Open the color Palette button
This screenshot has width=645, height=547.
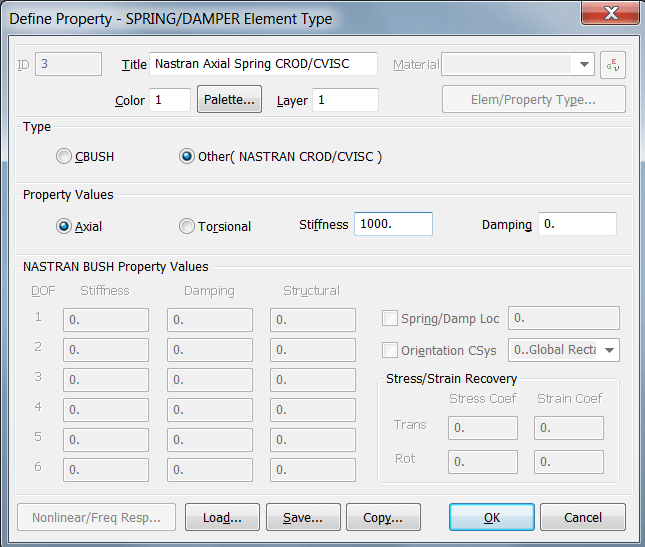pyautogui.click(x=229, y=99)
